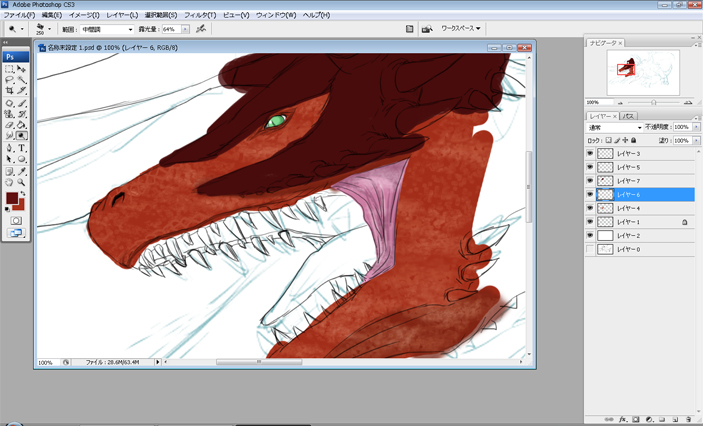Viewport: 703px width, 426px height.
Task: Select the Paint Bucket tool
Action: pyautogui.click(x=22, y=125)
